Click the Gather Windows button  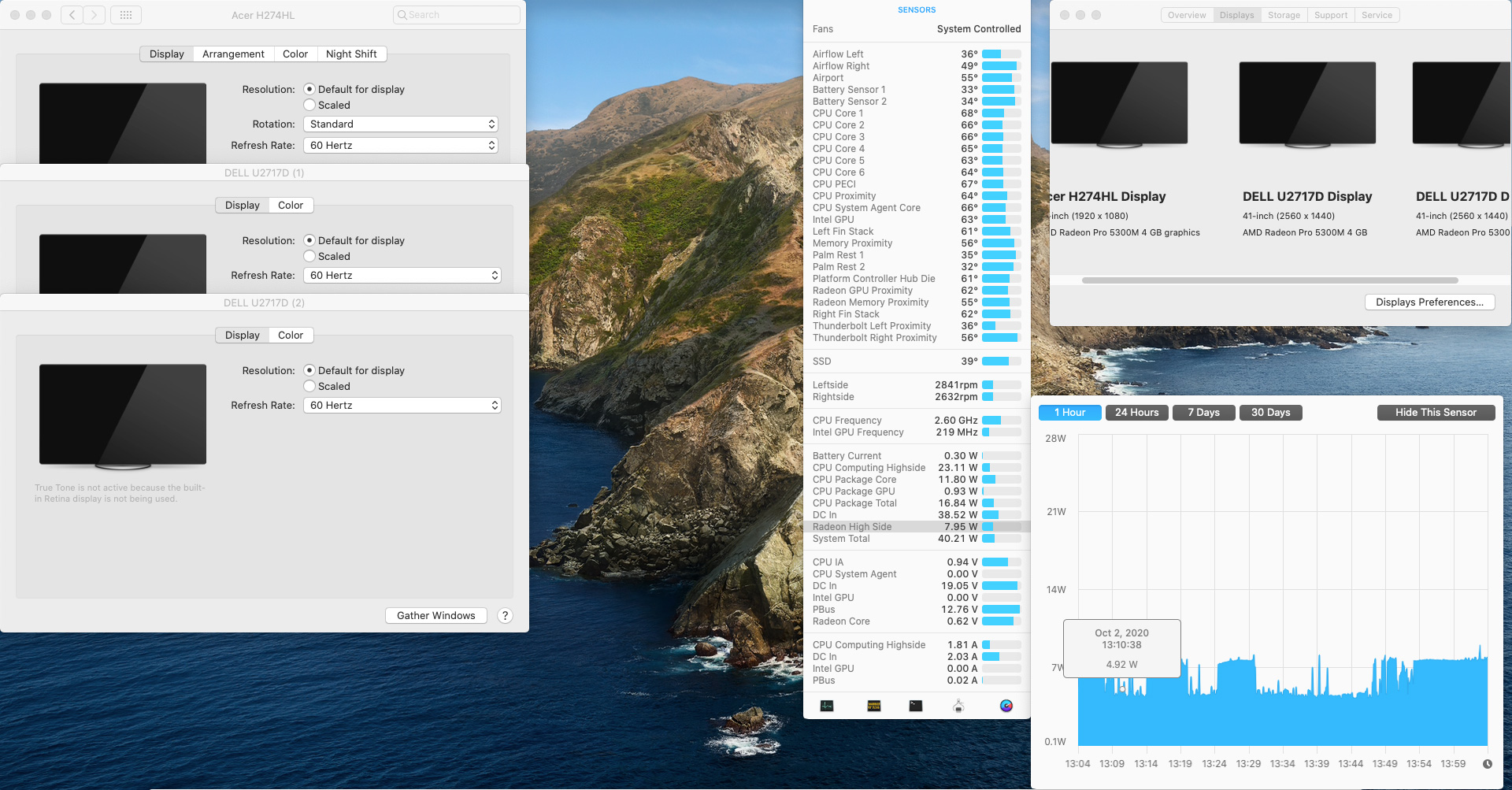point(435,616)
